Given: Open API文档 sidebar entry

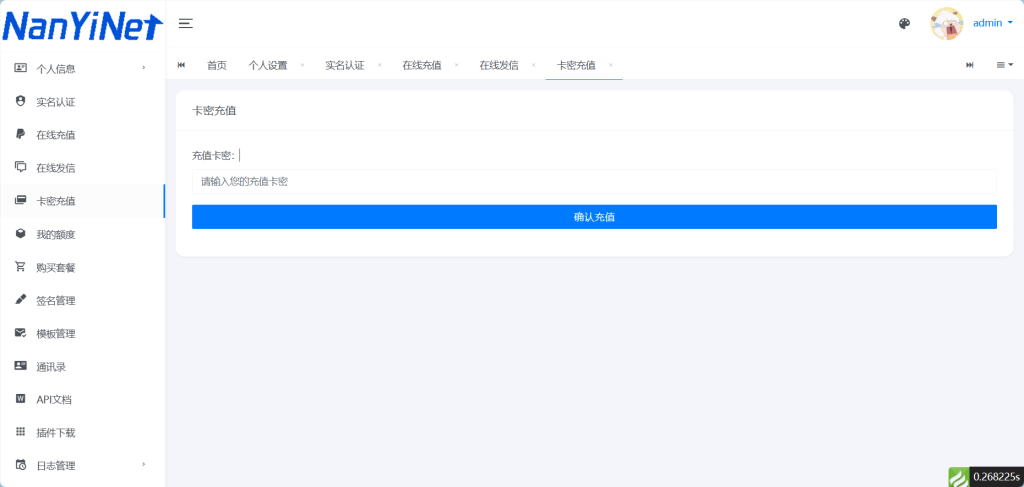Looking at the screenshot, I should coord(54,400).
